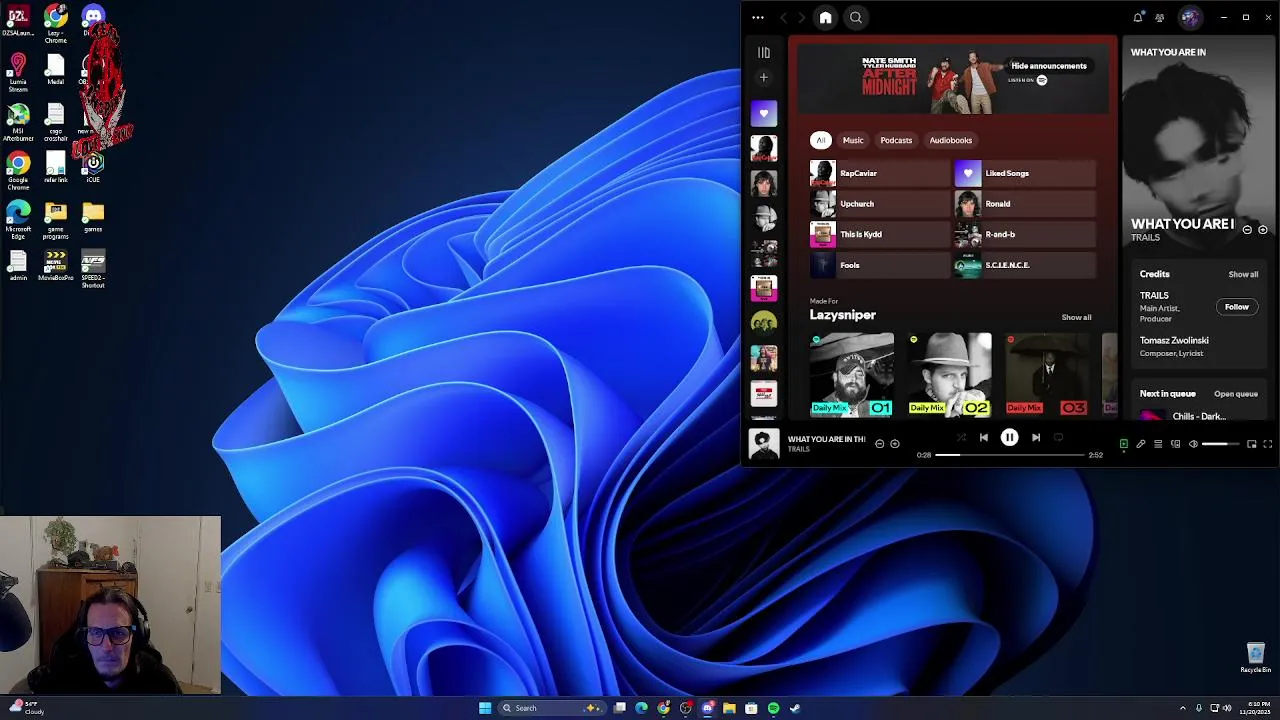
Task: Mute Spotify with speaker icon
Action: pos(1193,444)
